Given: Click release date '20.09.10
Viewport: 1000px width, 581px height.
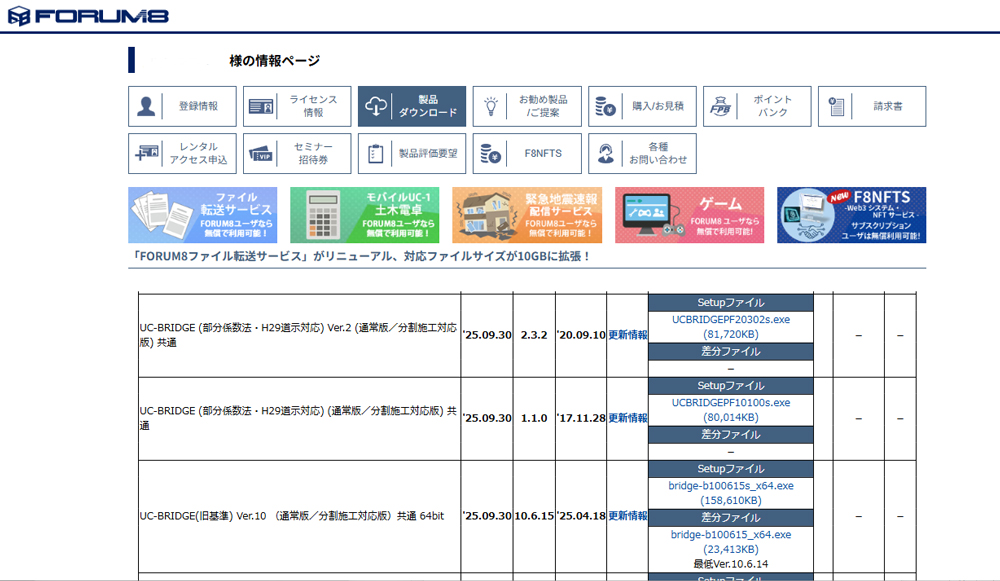Looking at the screenshot, I should point(581,335).
